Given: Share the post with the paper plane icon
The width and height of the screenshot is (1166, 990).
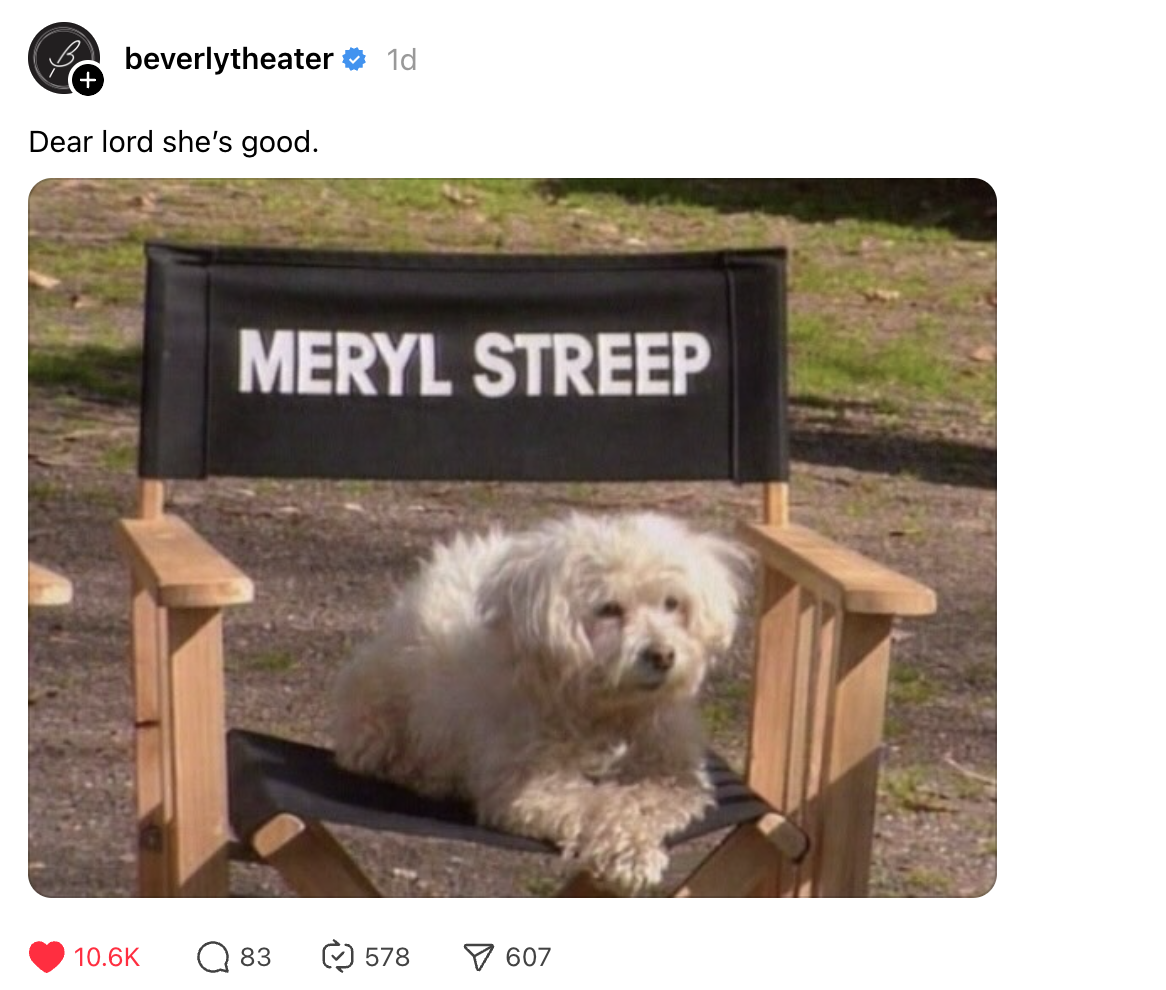Looking at the screenshot, I should [478, 957].
